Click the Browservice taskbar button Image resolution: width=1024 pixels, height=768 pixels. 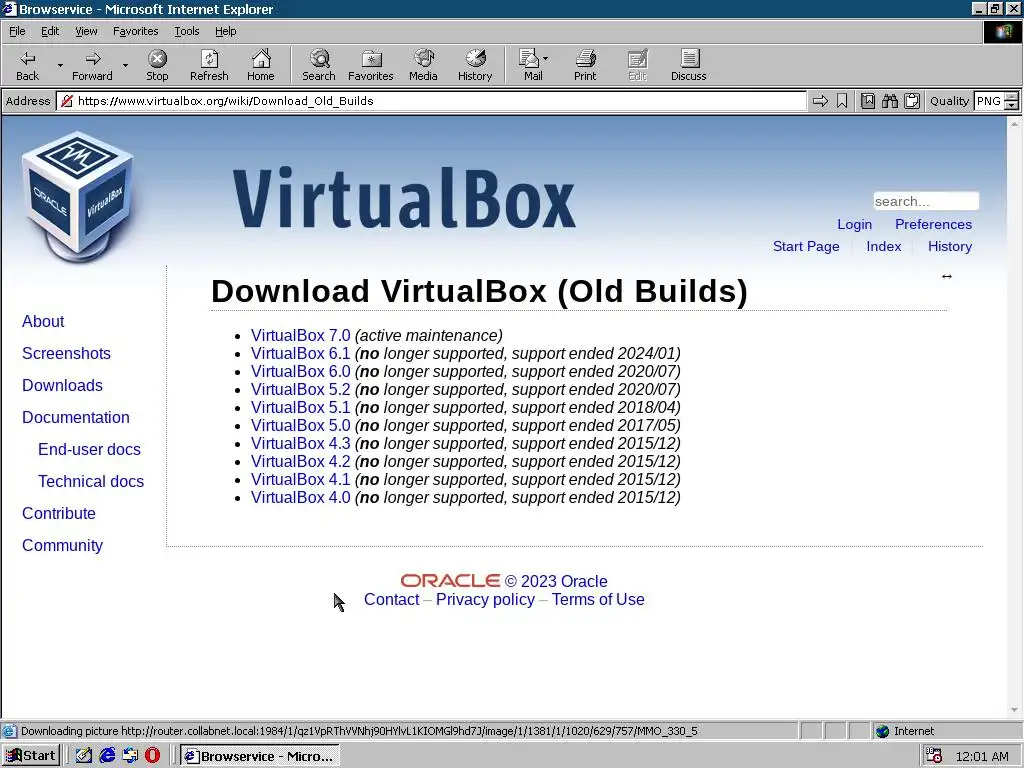259,756
